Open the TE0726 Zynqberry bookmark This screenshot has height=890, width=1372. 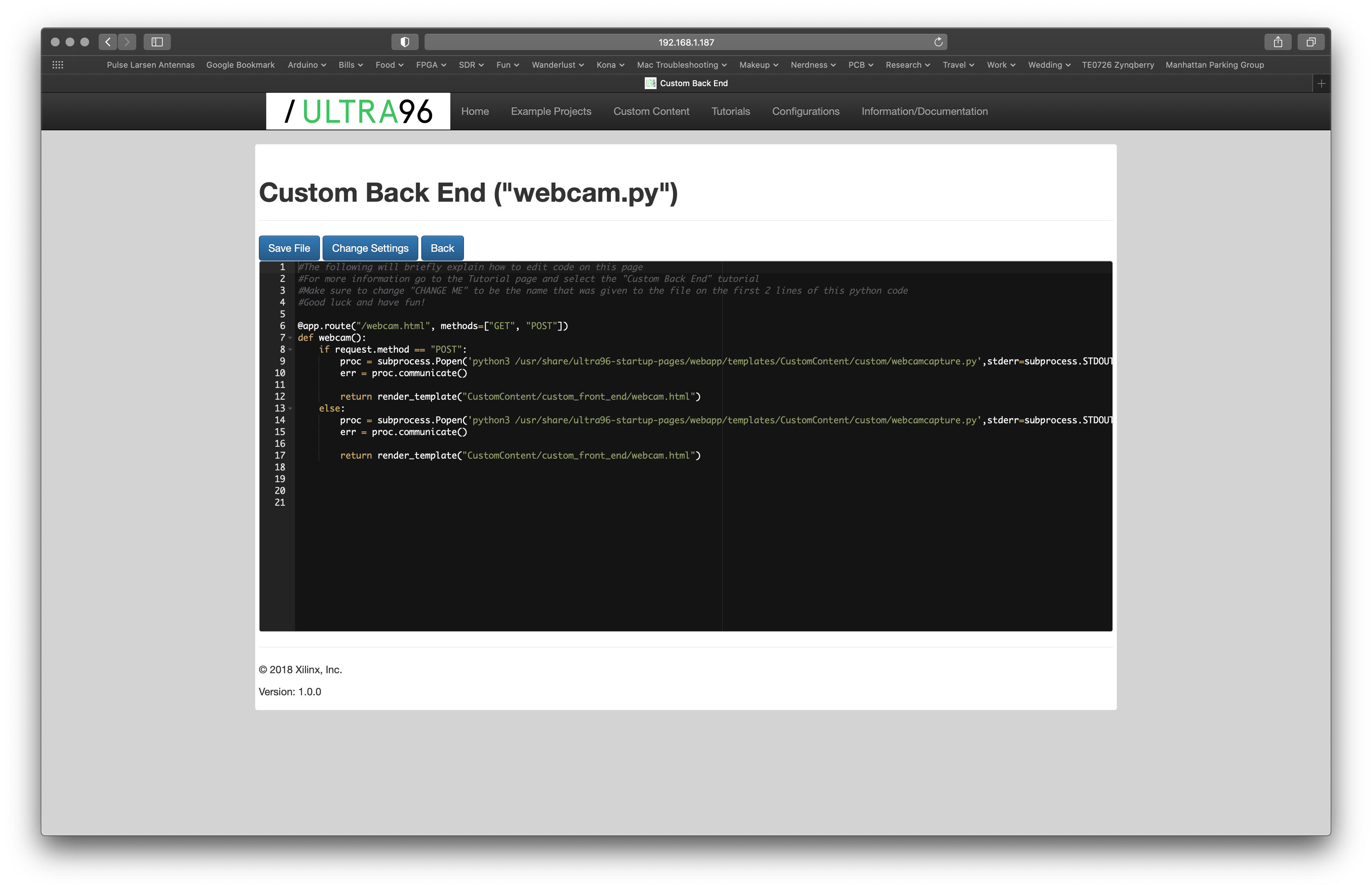coord(1118,65)
